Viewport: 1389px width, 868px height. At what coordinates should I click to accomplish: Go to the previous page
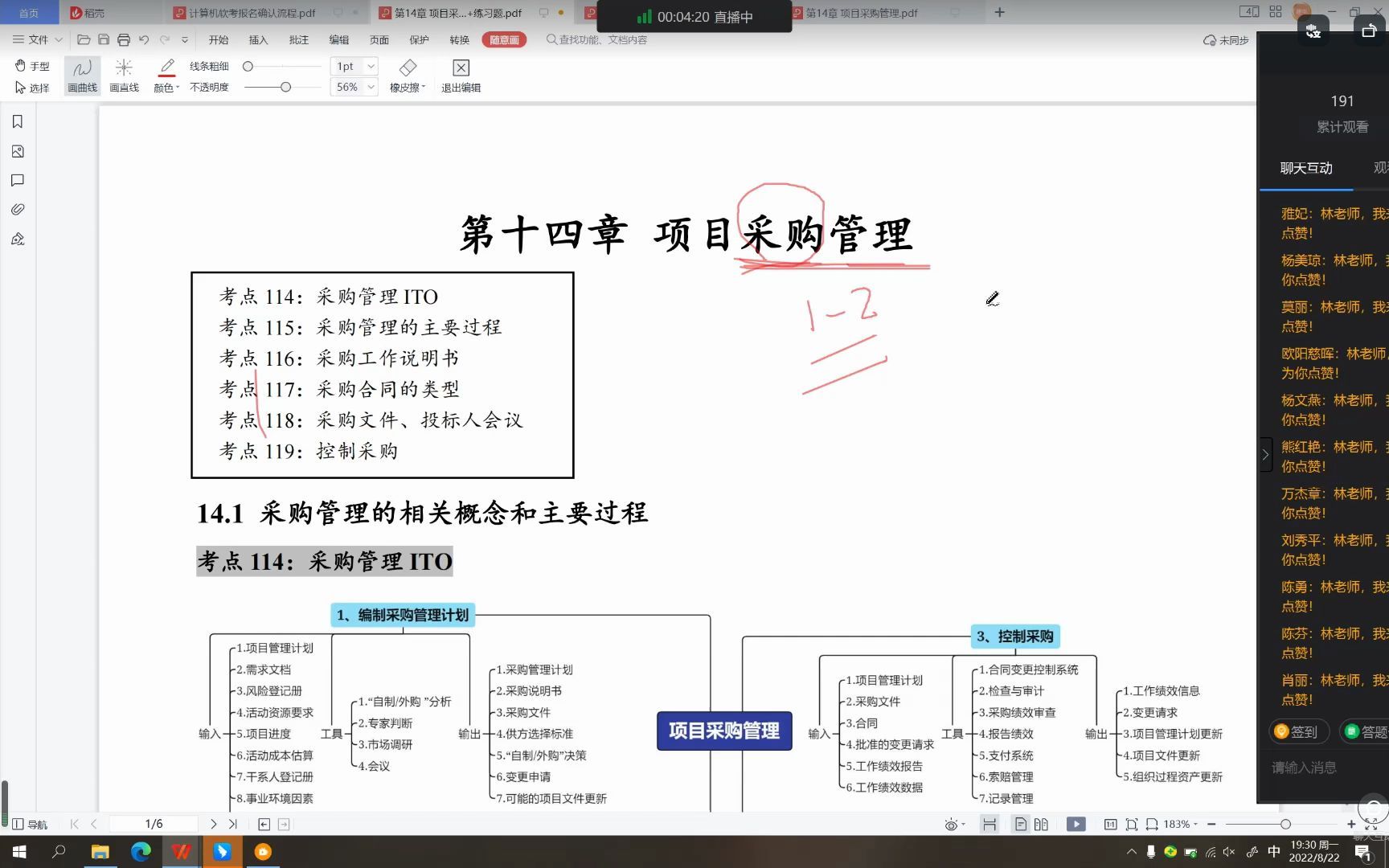94,824
